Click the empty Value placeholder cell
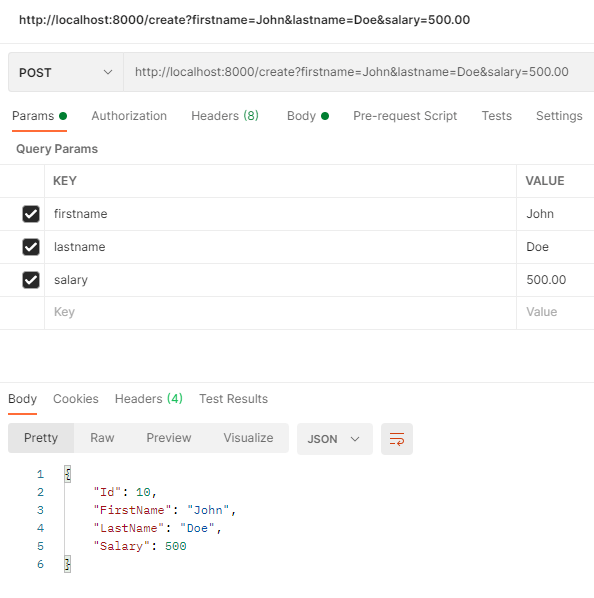This screenshot has height=598, width=594. pyautogui.click(x=555, y=313)
